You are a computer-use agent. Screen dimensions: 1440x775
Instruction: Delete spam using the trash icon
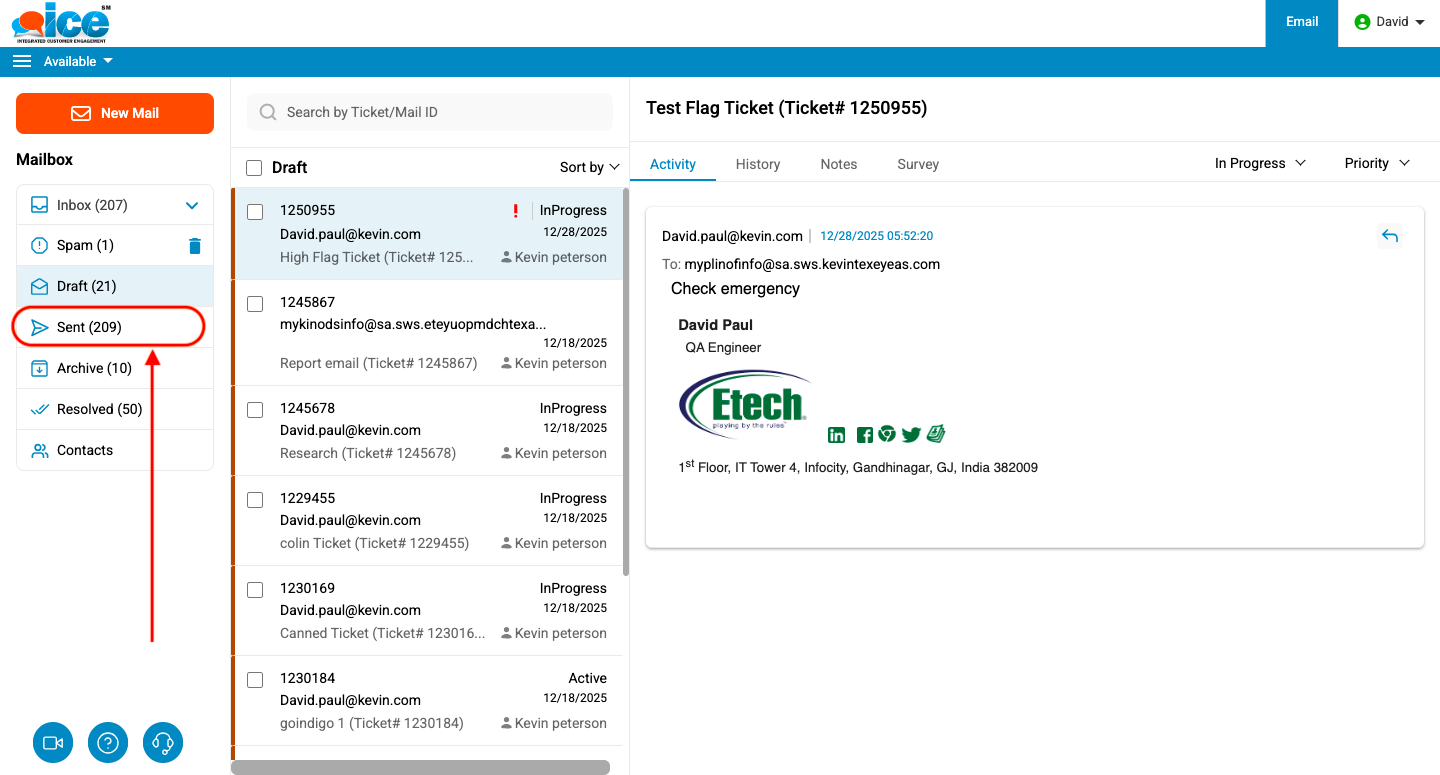point(195,246)
